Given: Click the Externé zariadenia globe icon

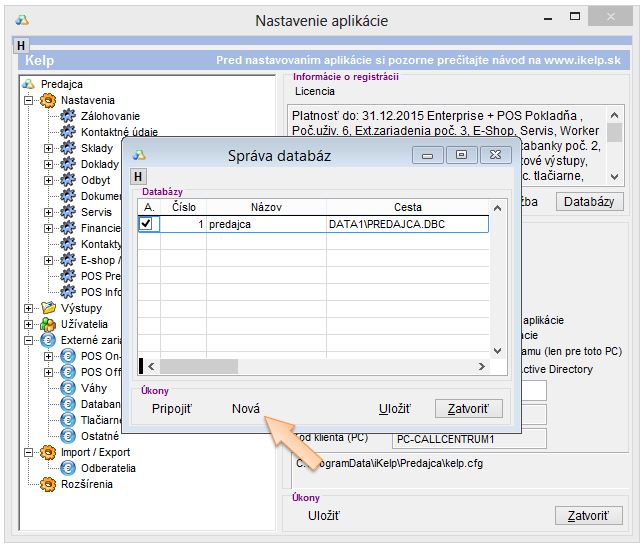Looking at the screenshot, I should [x=48, y=340].
